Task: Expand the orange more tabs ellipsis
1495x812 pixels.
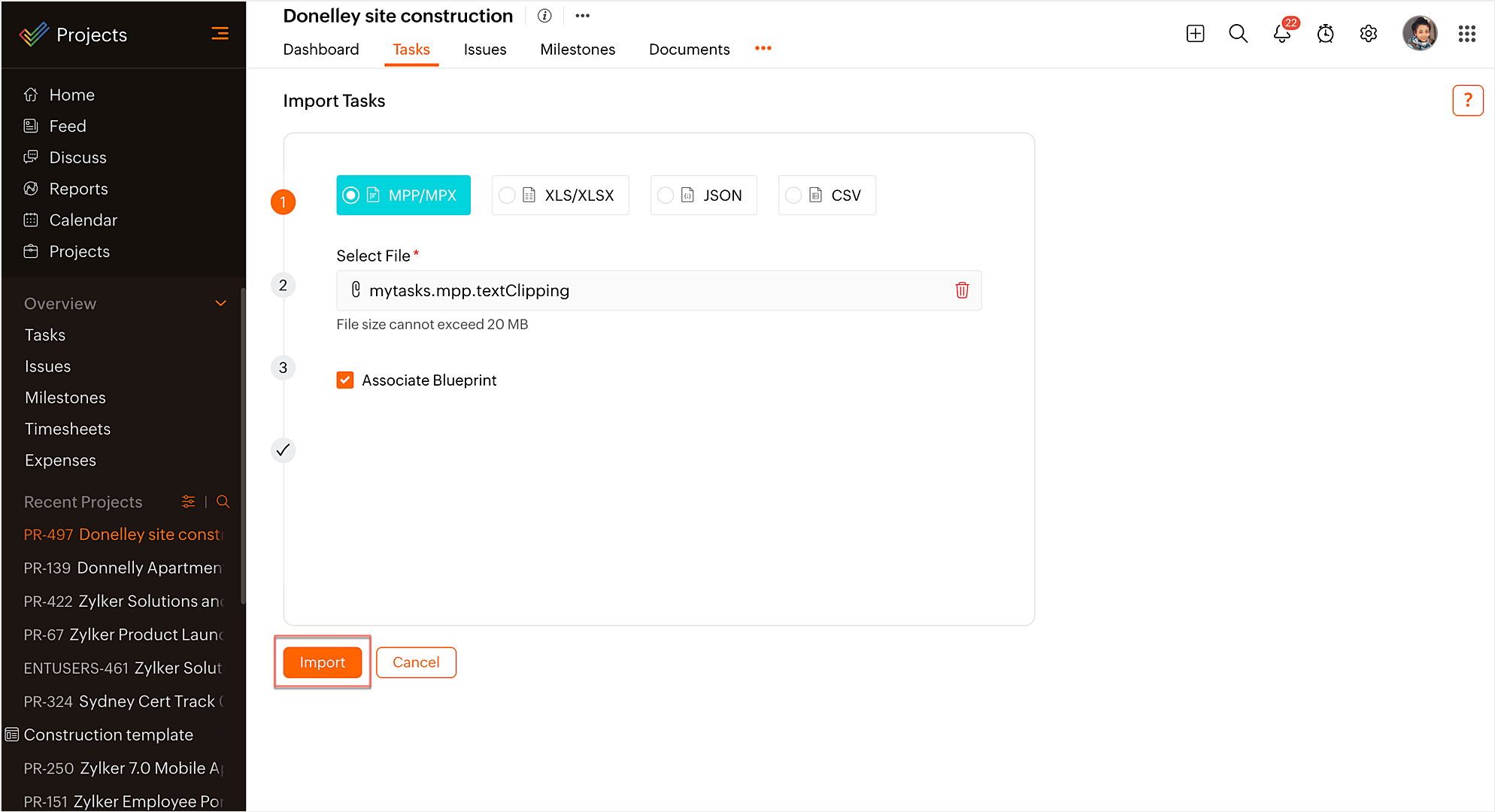Action: [763, 48]
